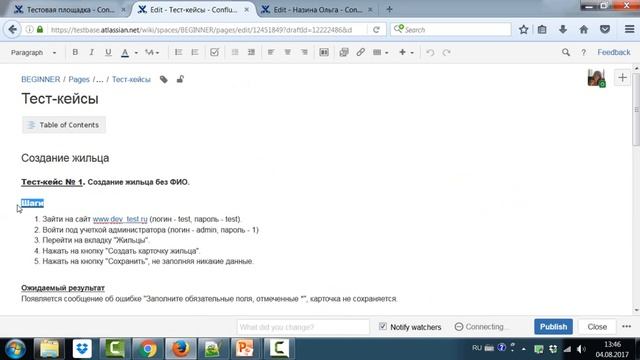
Task: Open page layout tool
Action: coord(324,52)
